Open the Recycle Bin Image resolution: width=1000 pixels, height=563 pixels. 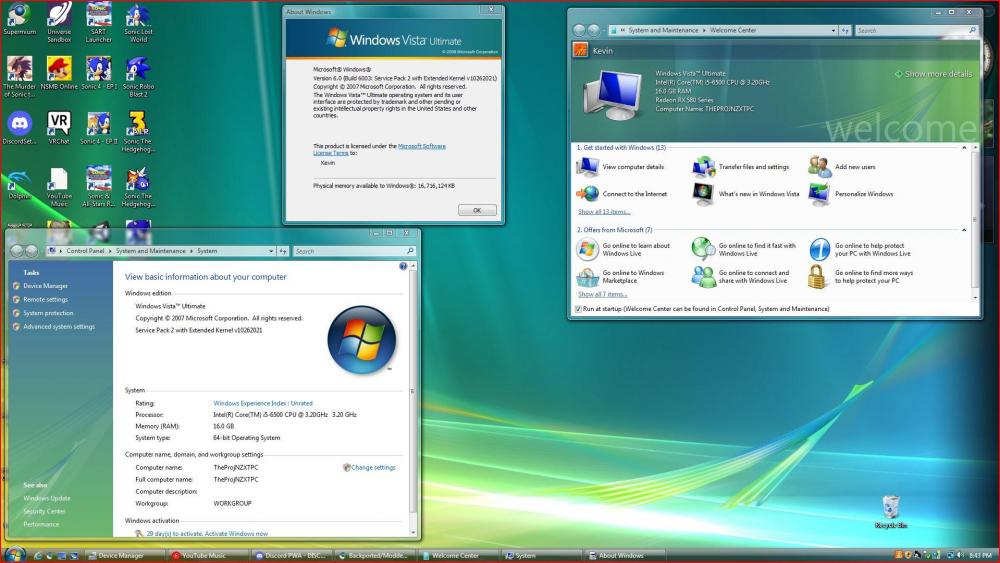(890, 507)
